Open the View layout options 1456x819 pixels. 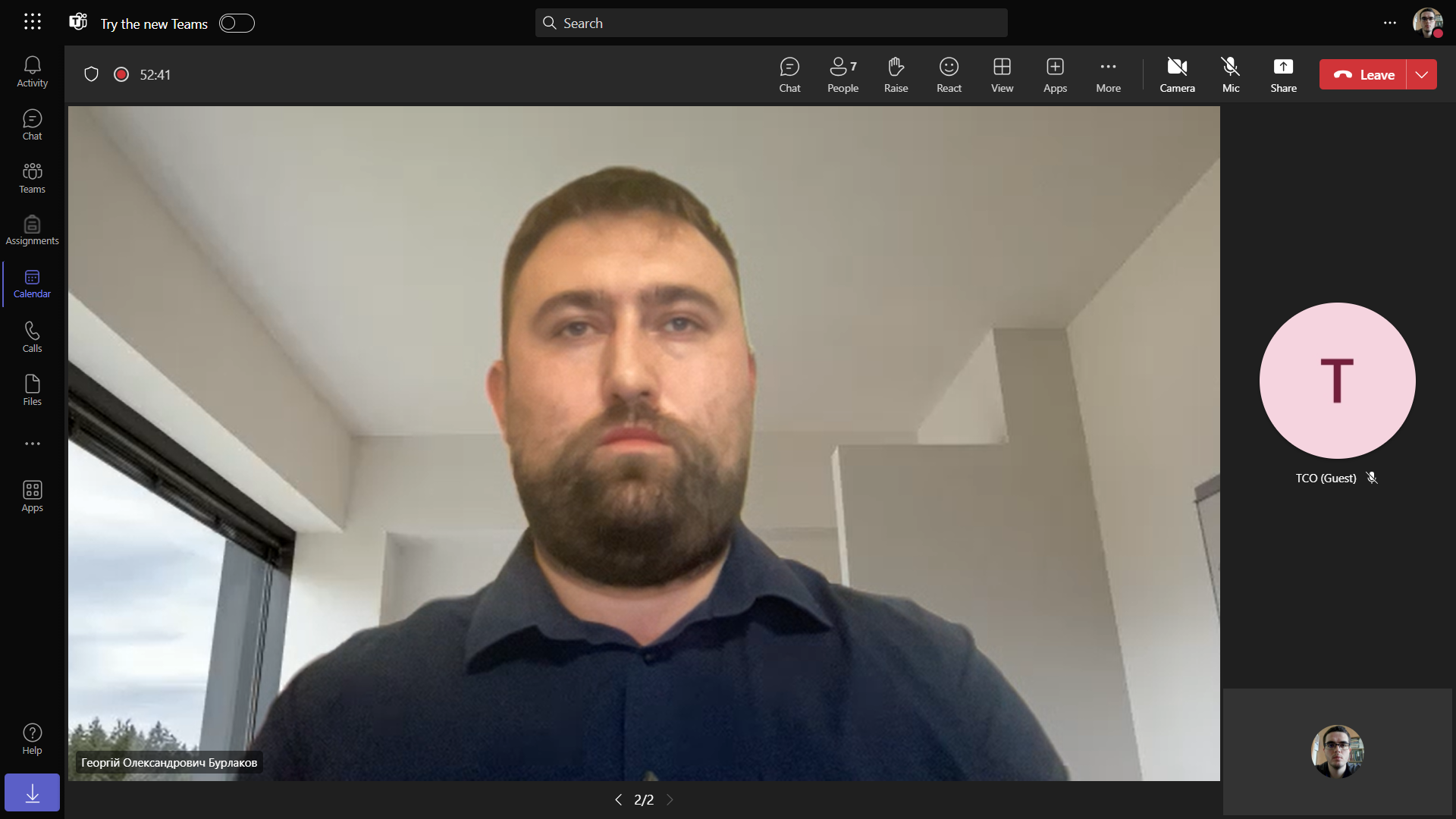pyautogui.click(x=1002, y=75)
